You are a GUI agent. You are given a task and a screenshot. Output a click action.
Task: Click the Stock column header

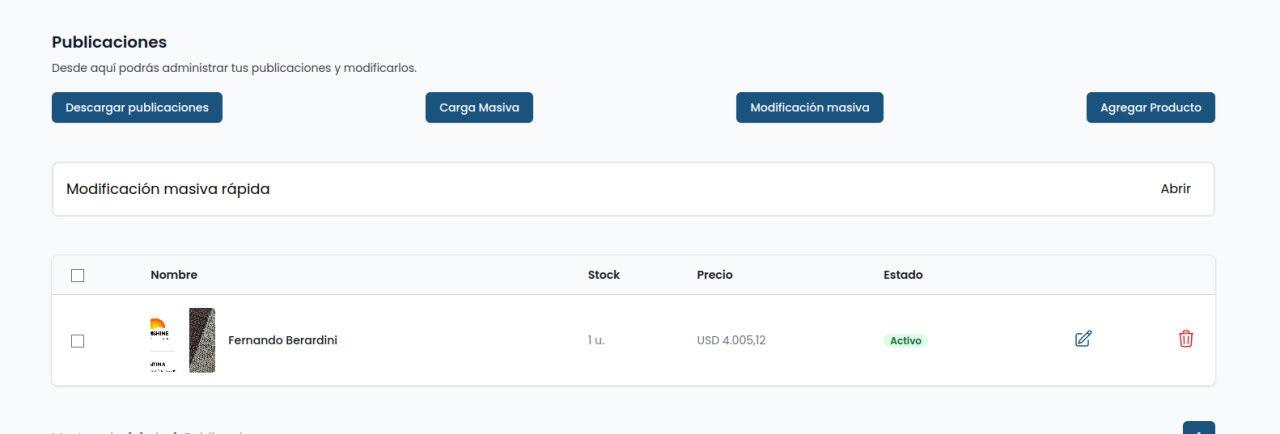(604, 275)
